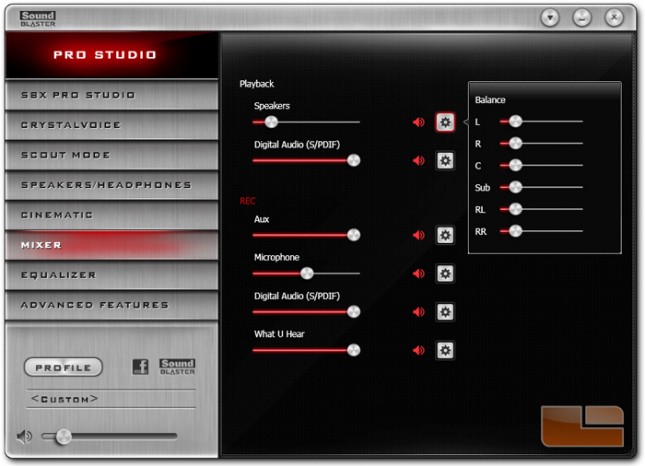Image resolution: width=645 pixels, height=466 pixels.
Task: Open Advanced Features section
Action: (112, 305)
